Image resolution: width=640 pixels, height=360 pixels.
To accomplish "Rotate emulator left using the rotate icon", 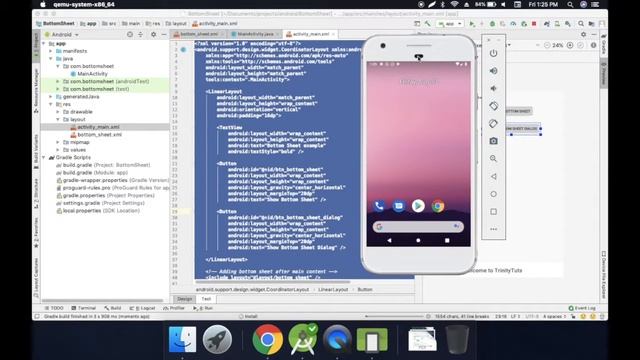I will click(x=493, y=106).
